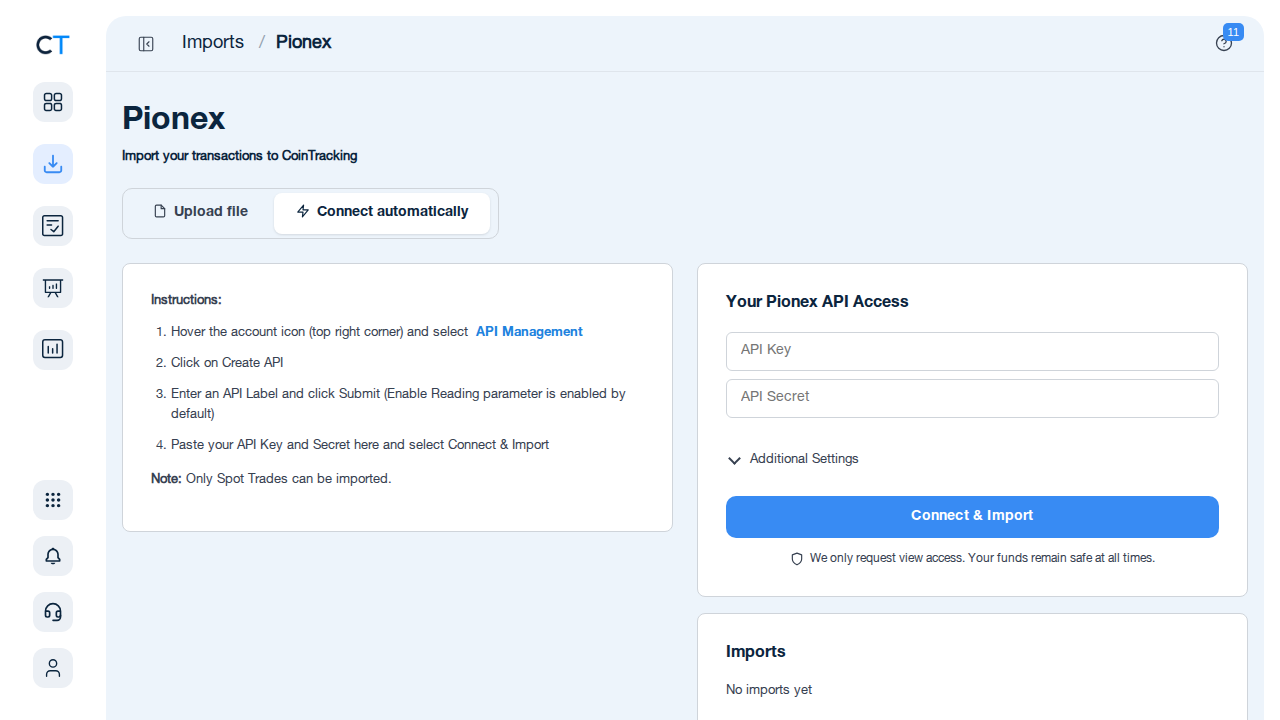Expand Additional Settings
This screenshot has height=720, width=1280.
pyautogui.click(x=793, y=459)
